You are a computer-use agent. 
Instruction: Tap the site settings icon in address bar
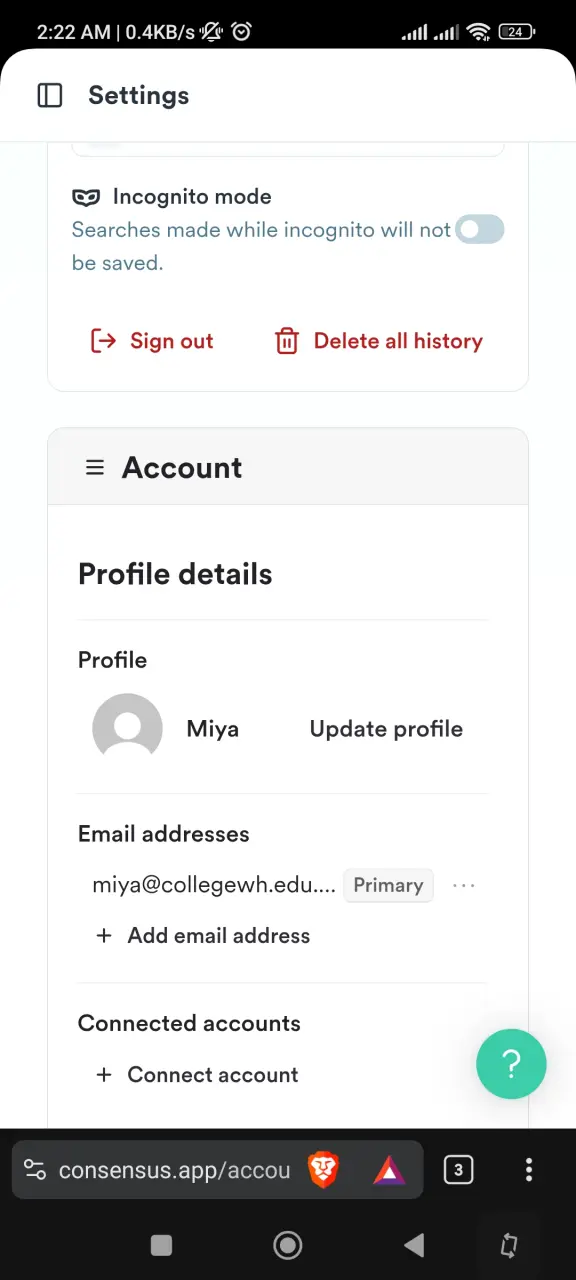[35, 1170]
